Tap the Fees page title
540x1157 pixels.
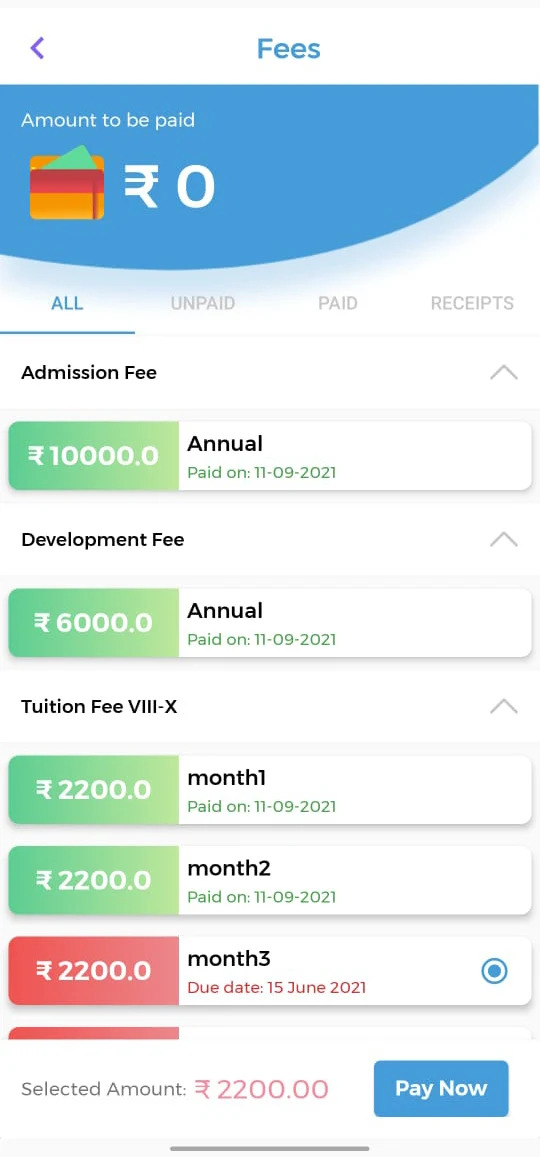pyautogui.click(x=288, y=49)
